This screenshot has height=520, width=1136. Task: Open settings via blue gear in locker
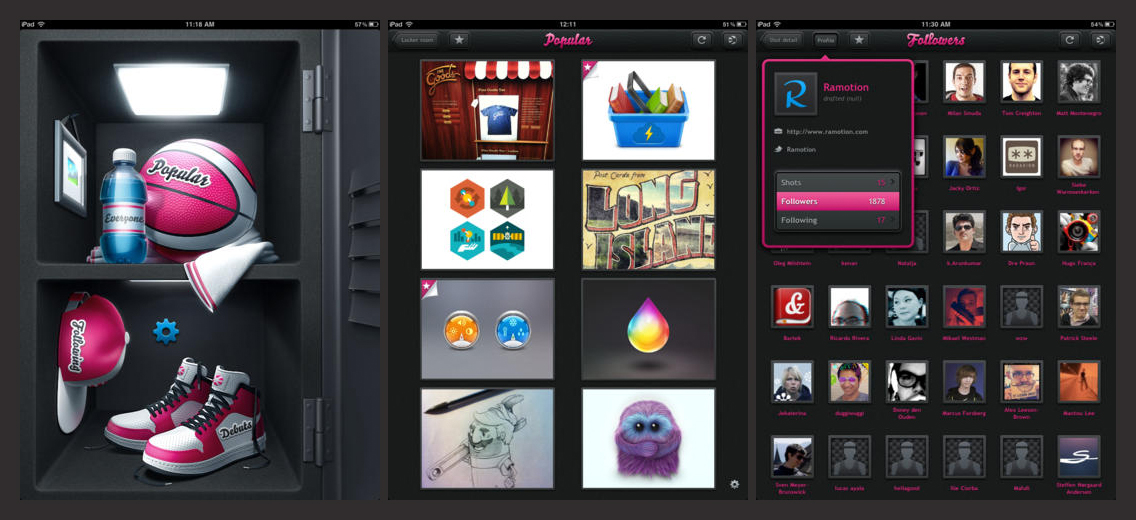(x=166, y=331)
